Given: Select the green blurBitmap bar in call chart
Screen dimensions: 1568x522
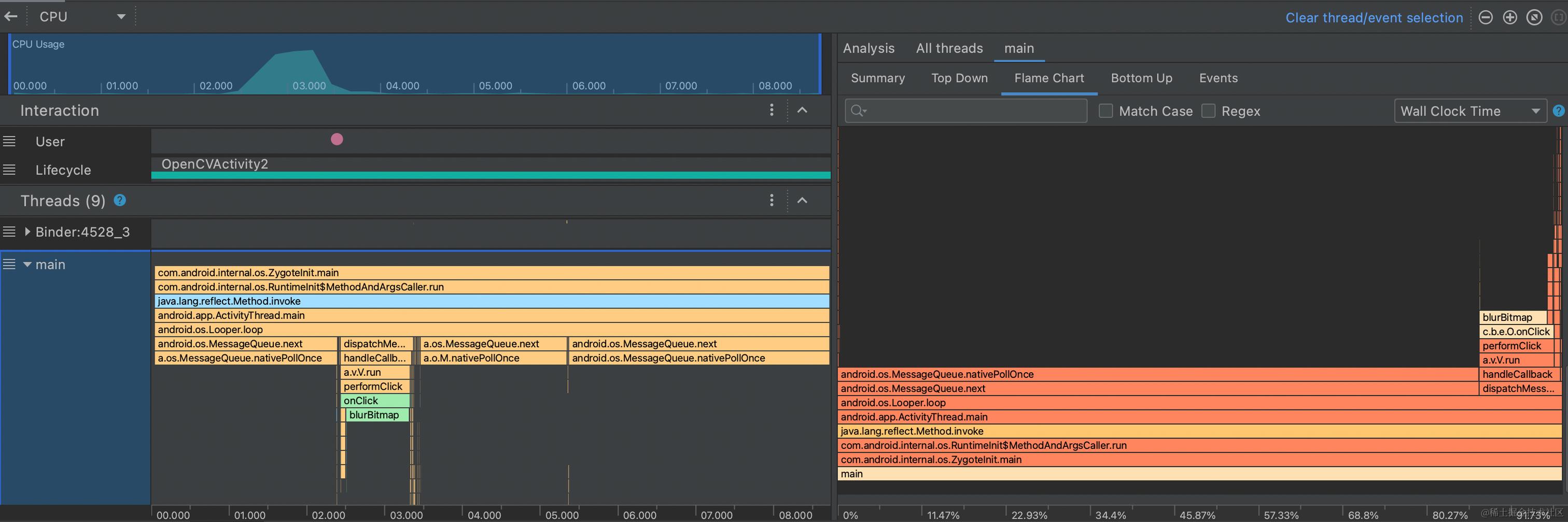Looking at the screenshot, I should pos(377,415).
